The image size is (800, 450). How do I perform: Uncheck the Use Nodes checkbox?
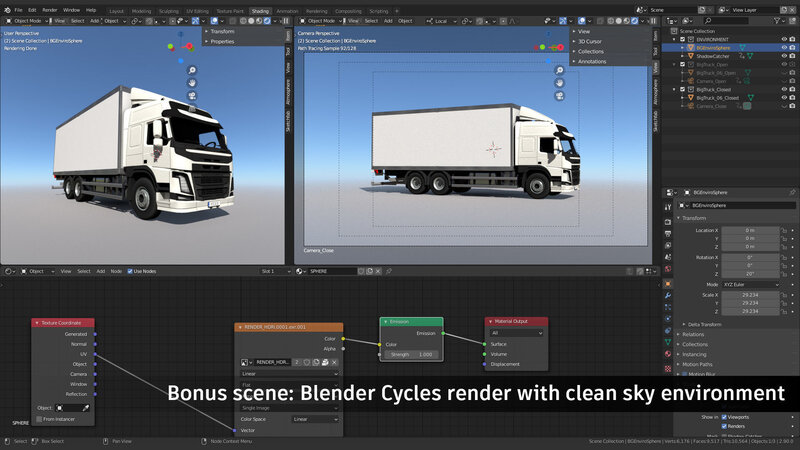click(128, 271)
